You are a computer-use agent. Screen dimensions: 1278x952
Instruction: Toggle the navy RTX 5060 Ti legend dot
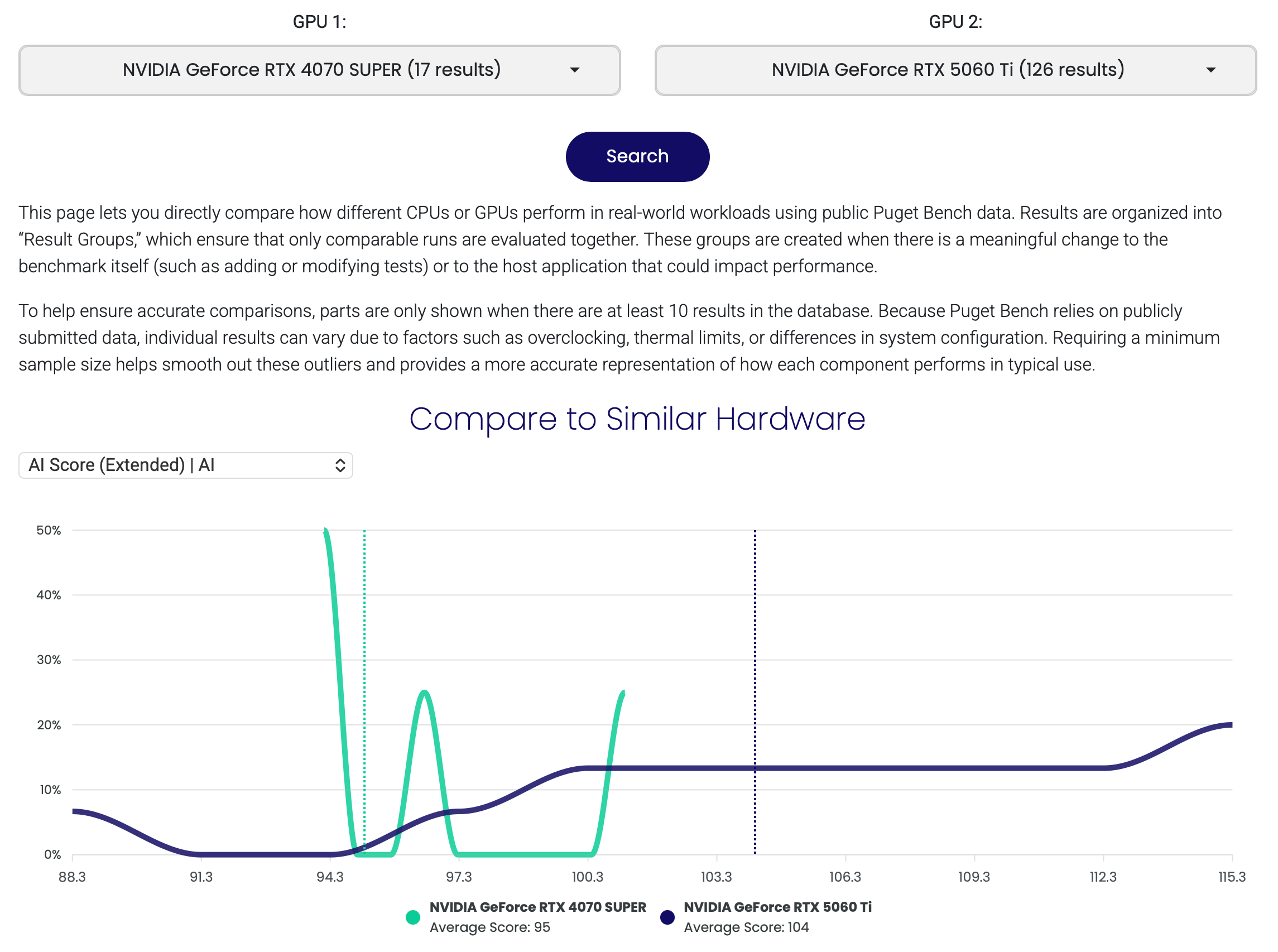668,918
